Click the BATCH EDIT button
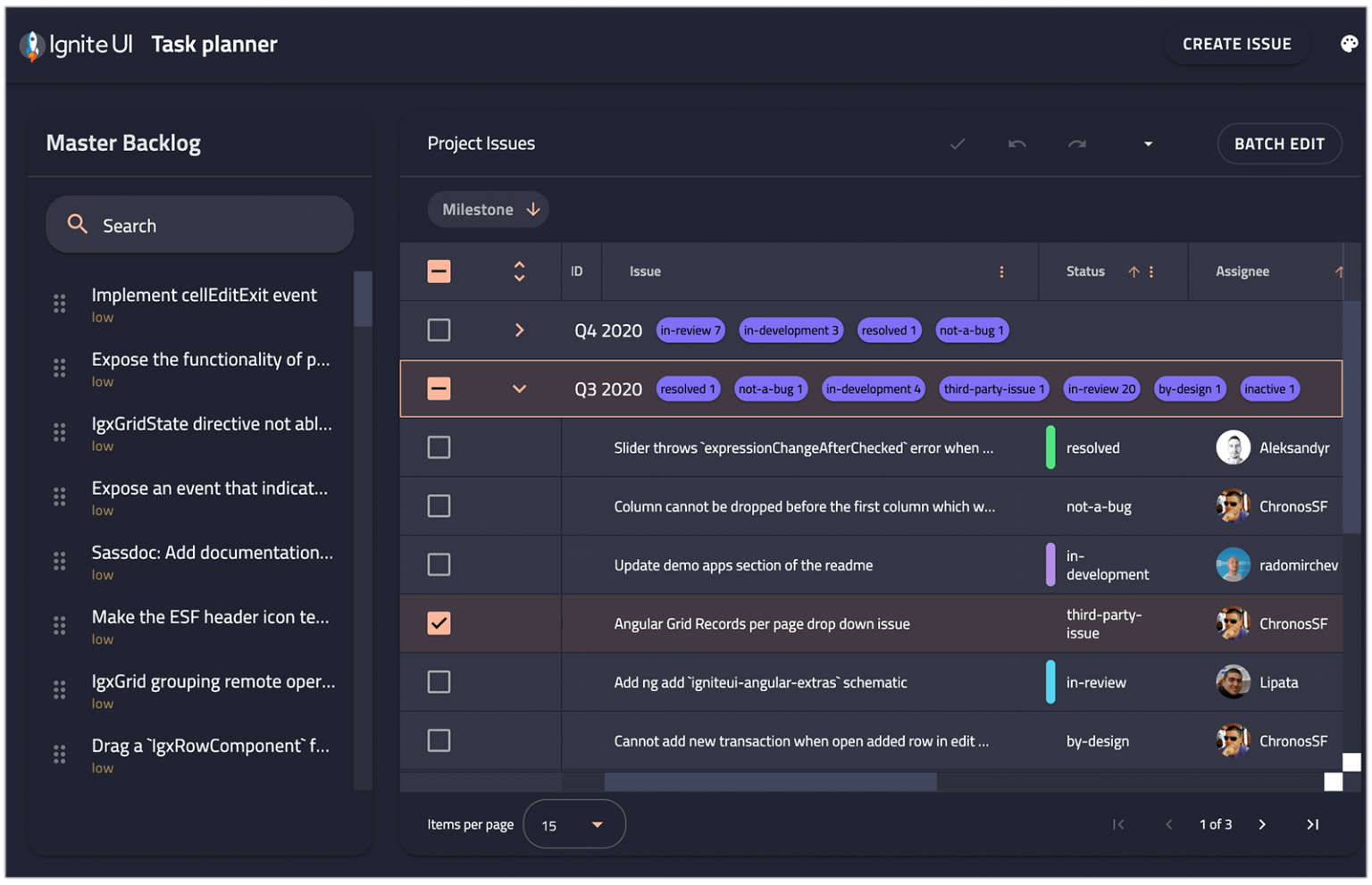 1279,144
